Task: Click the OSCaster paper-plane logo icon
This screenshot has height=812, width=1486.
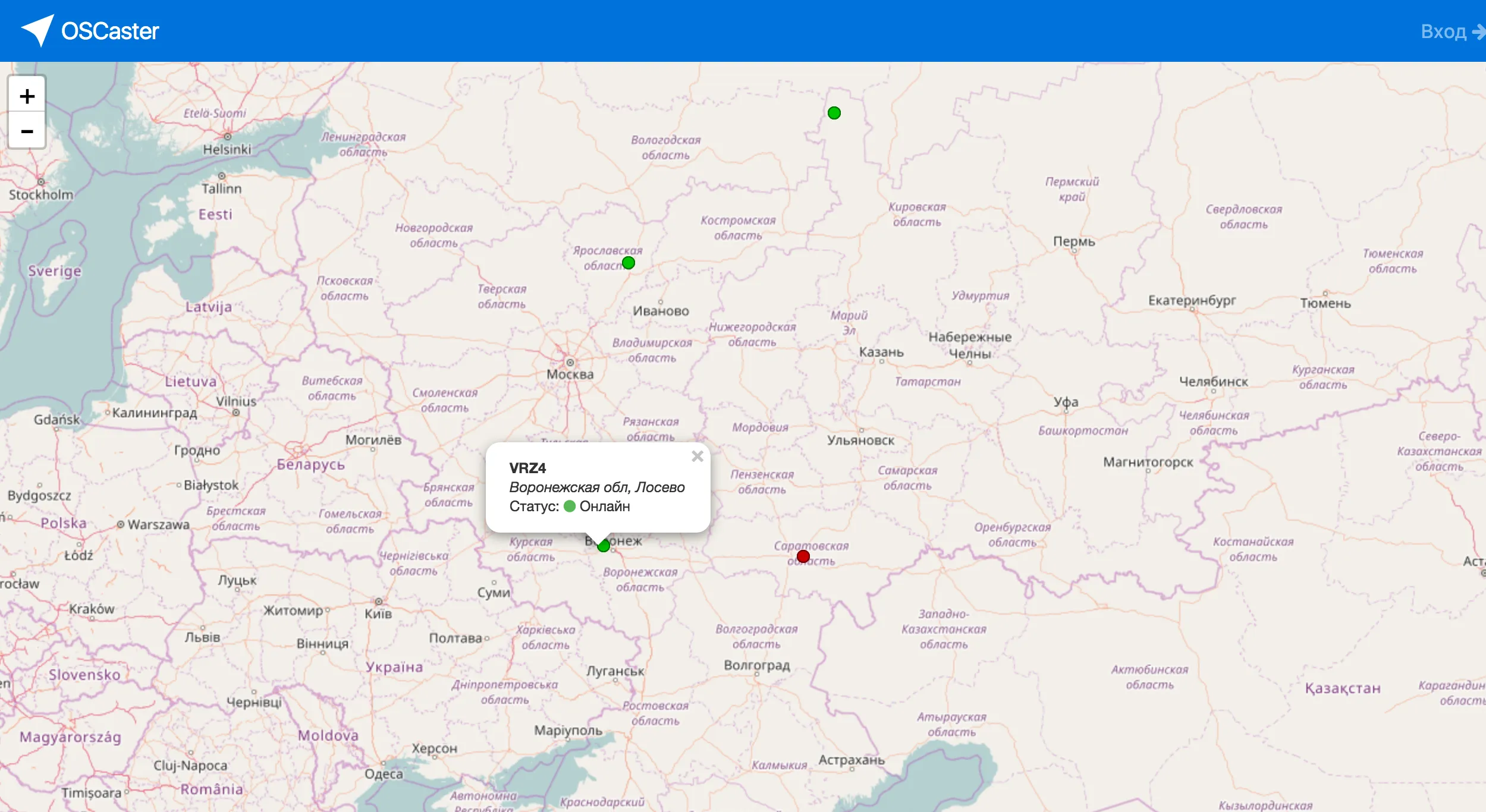Action: pyautogui.click(x=37, y=30)
